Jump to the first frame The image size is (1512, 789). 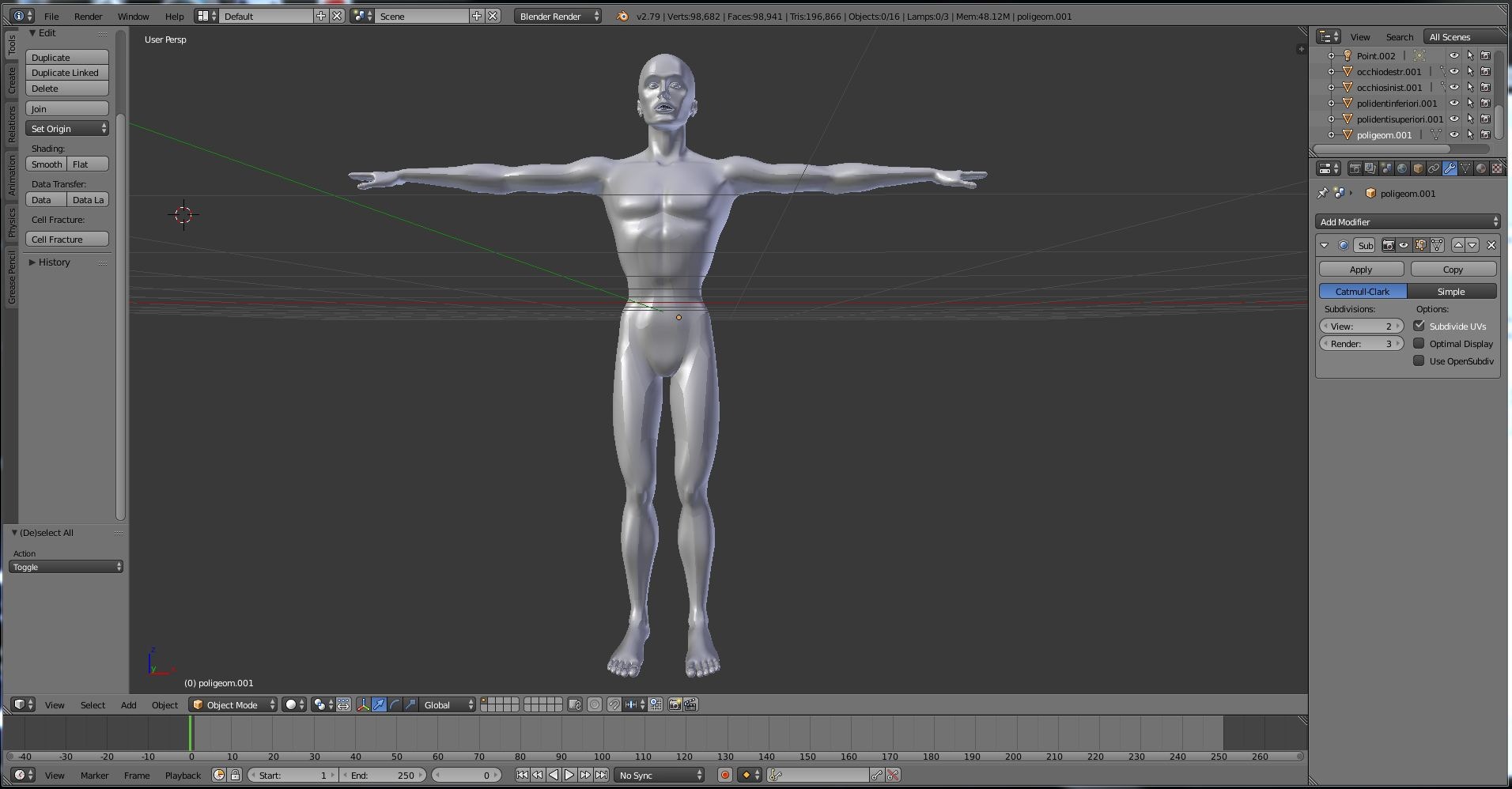click(x=522, y=775)
